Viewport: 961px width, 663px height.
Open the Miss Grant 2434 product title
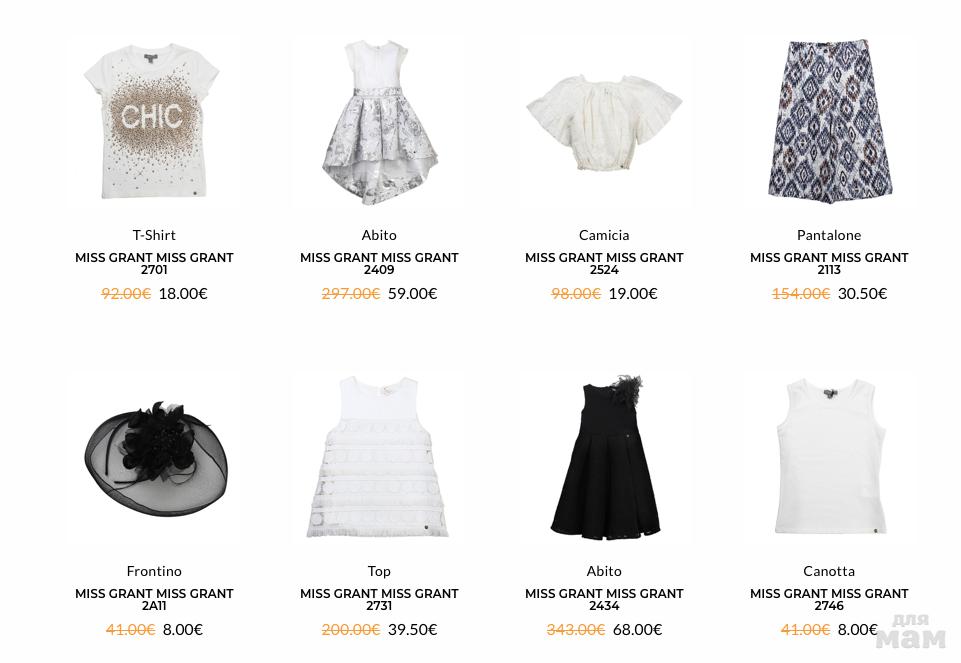click(604, 599)
